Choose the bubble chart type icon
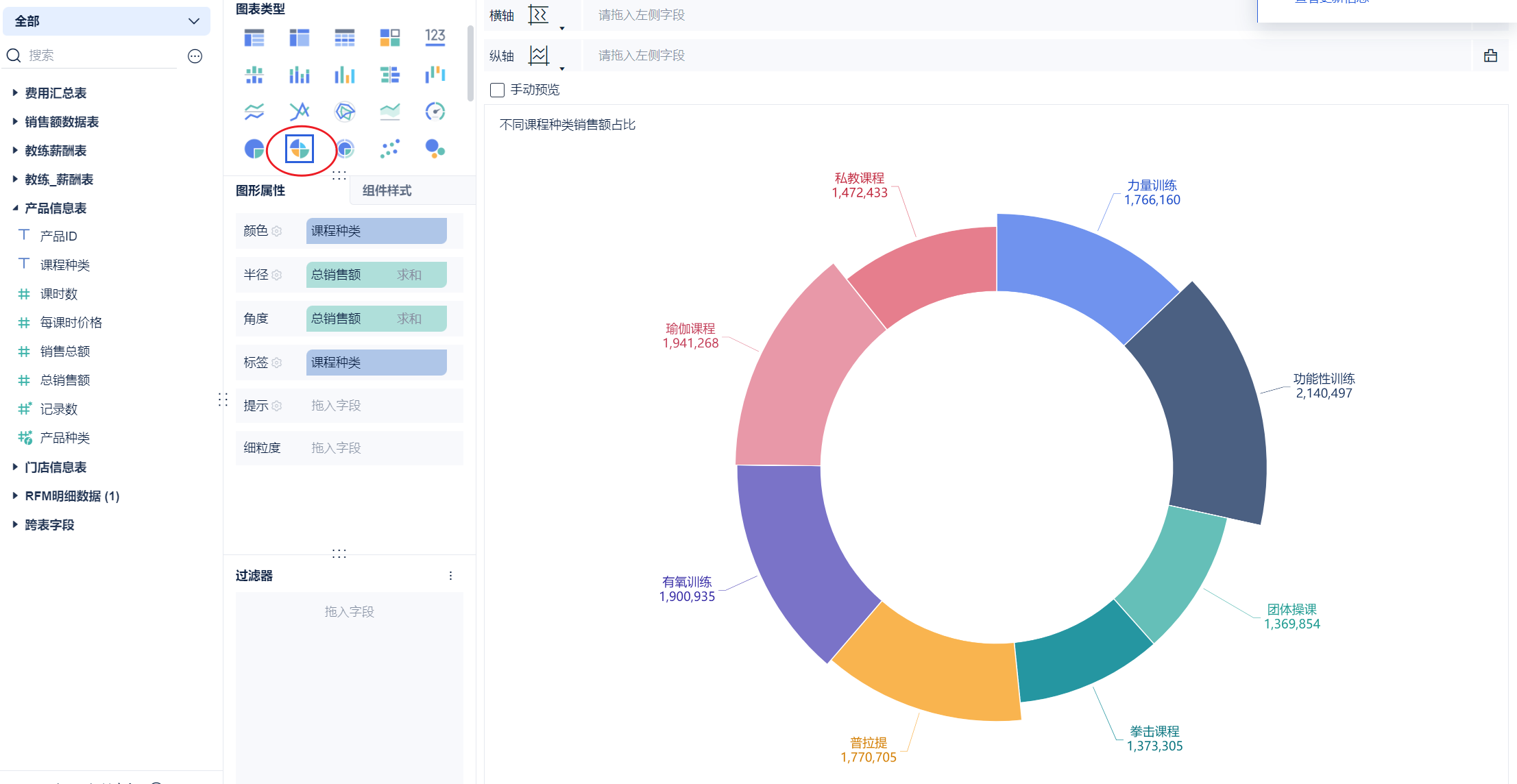The width and height of the screenshot is (1517, 784). (x=435, y=148)
